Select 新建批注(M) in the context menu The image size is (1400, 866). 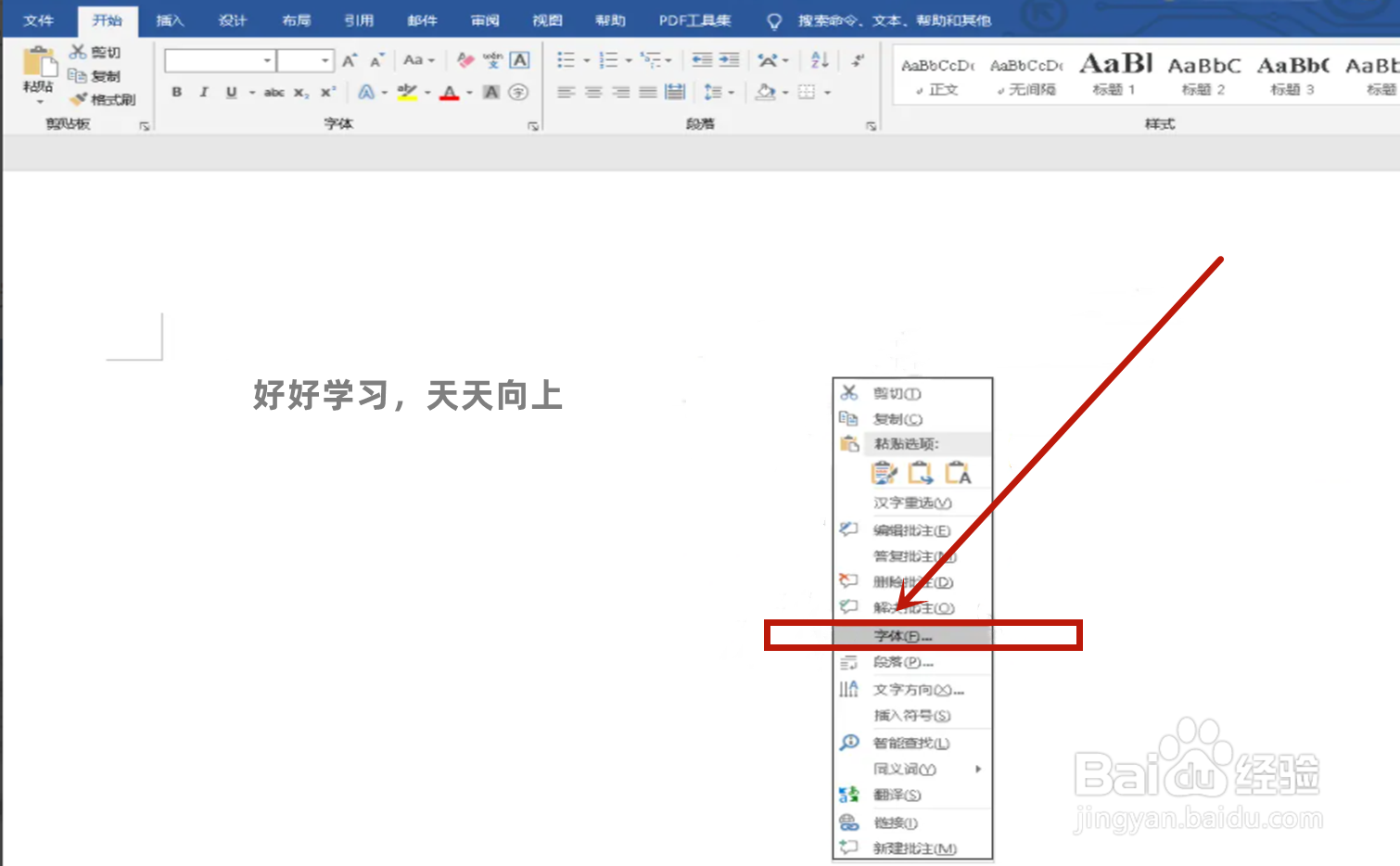pos(913,848)
